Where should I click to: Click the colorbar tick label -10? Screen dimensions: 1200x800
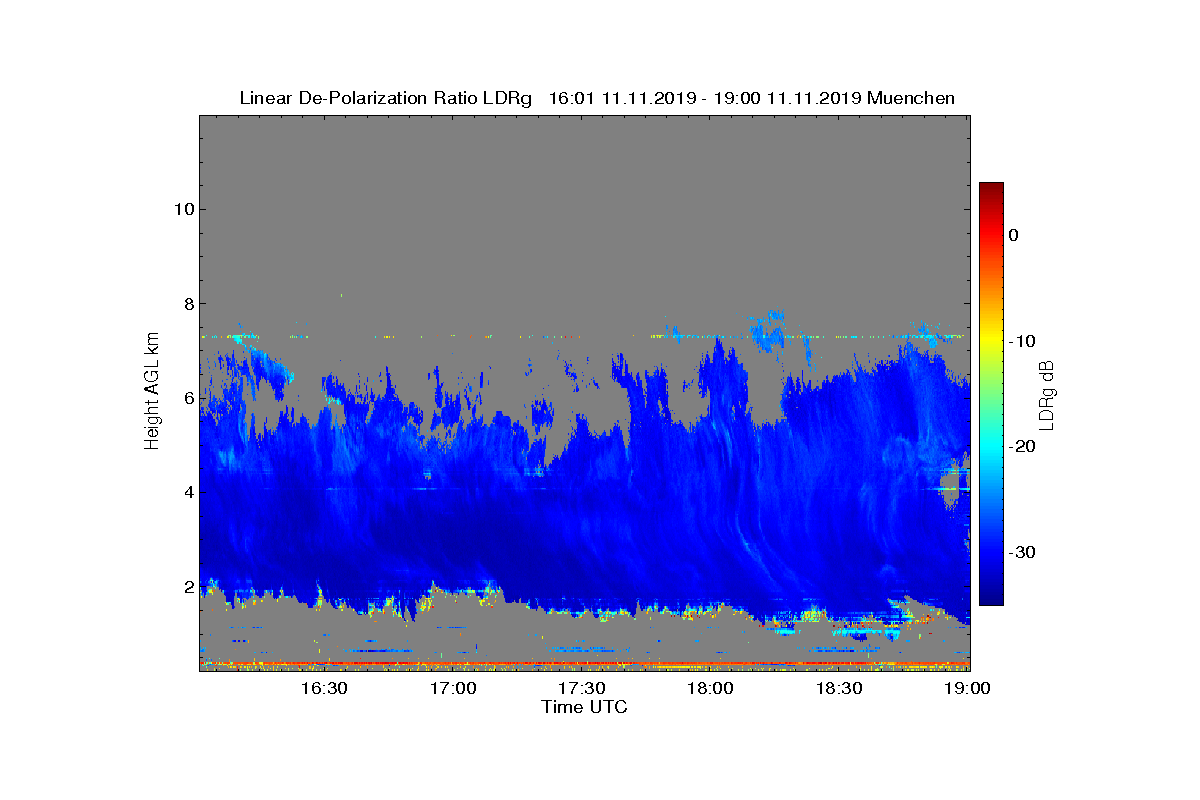[x=1020, y=341]
